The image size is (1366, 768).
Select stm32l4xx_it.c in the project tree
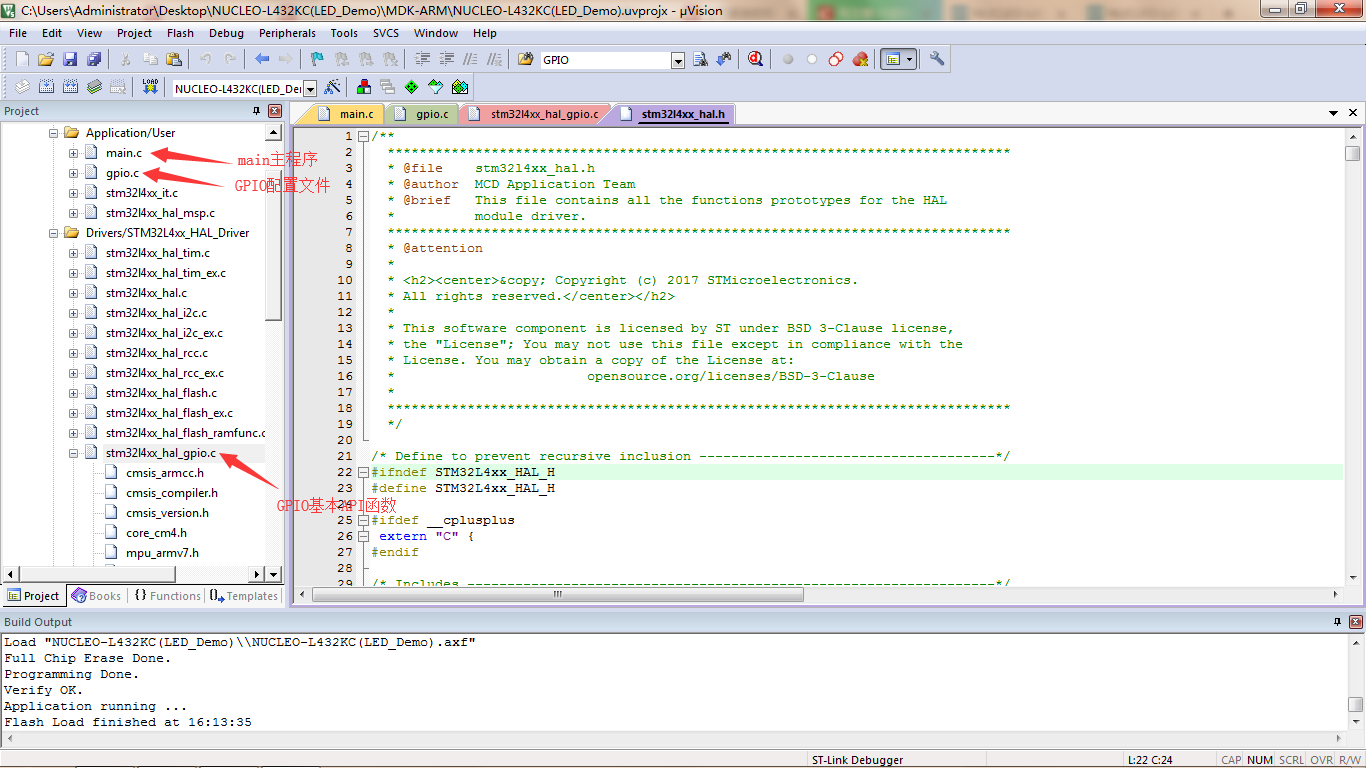click(x=142, y=193)
